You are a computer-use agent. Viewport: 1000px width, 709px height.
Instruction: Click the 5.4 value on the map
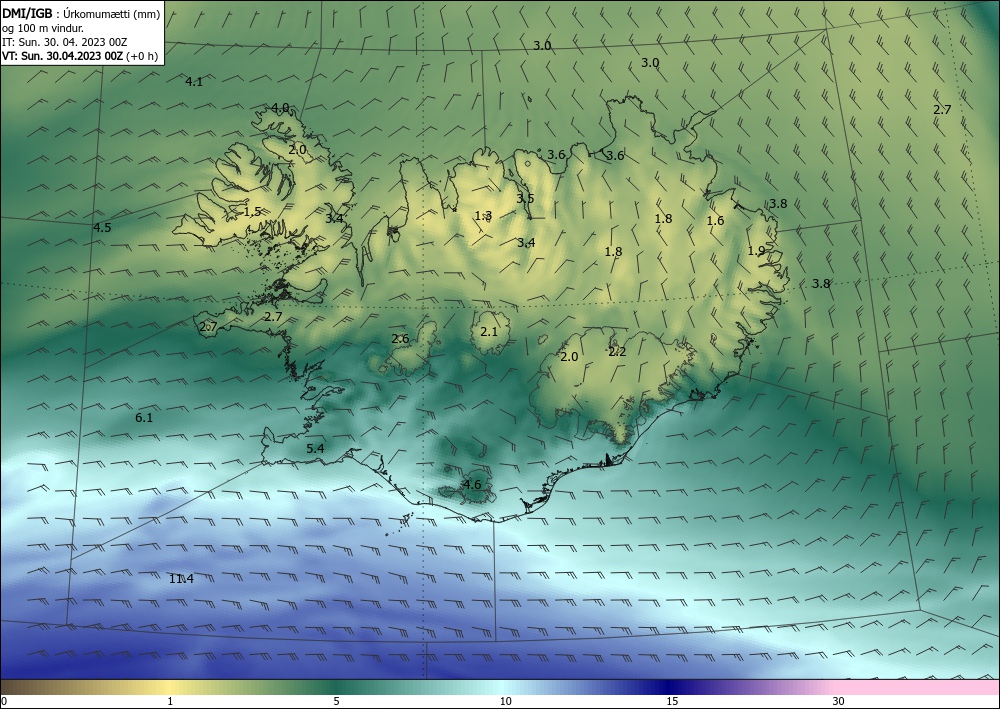(315, 448)
